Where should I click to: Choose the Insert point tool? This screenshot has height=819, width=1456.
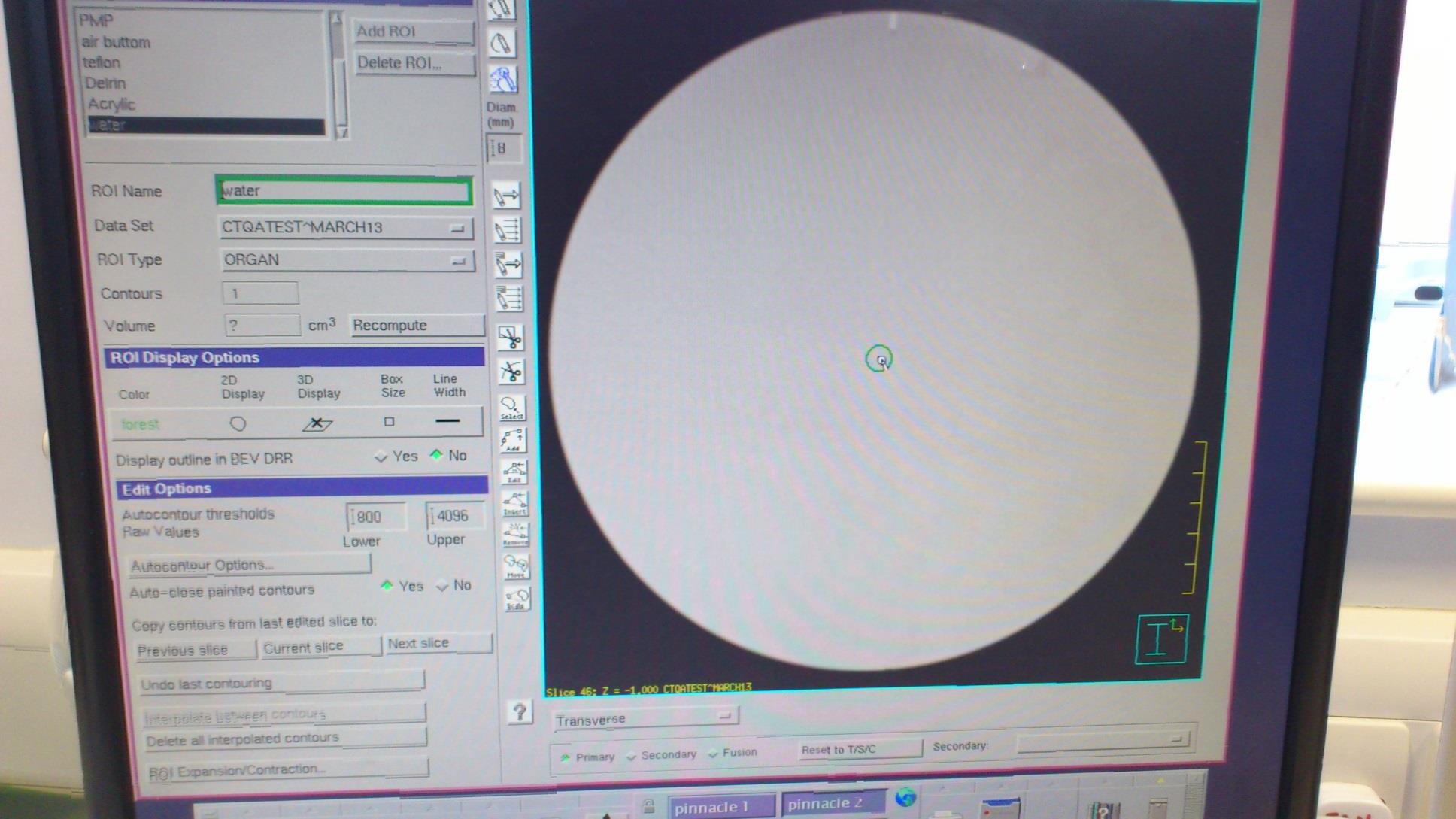515,503
